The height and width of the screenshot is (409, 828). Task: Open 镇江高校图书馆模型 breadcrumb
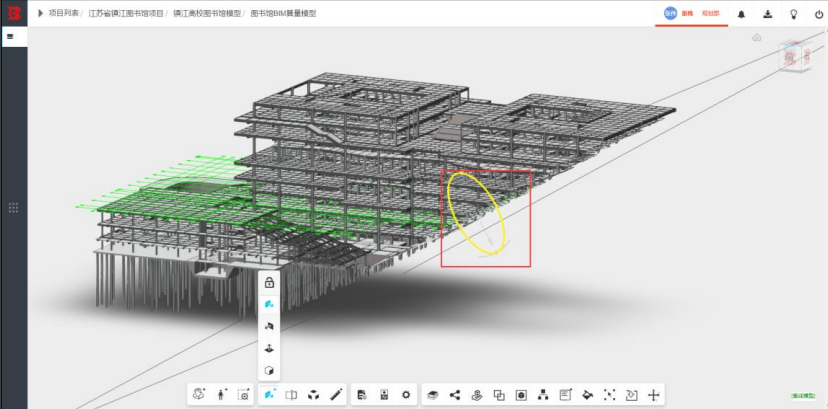pyautogui.click(x=208, y=13)
